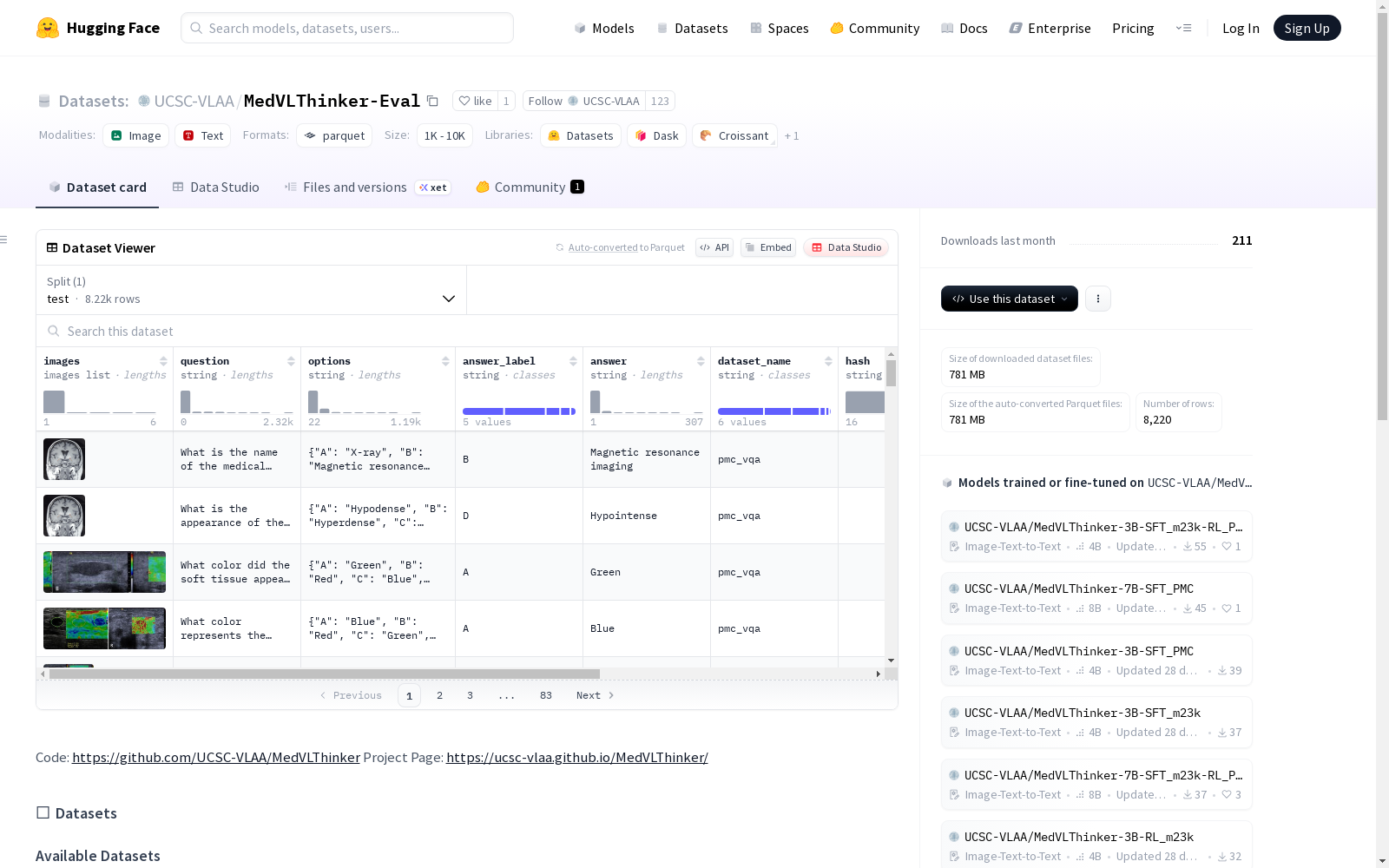Open the API button in Dataset Viewer

714,247
